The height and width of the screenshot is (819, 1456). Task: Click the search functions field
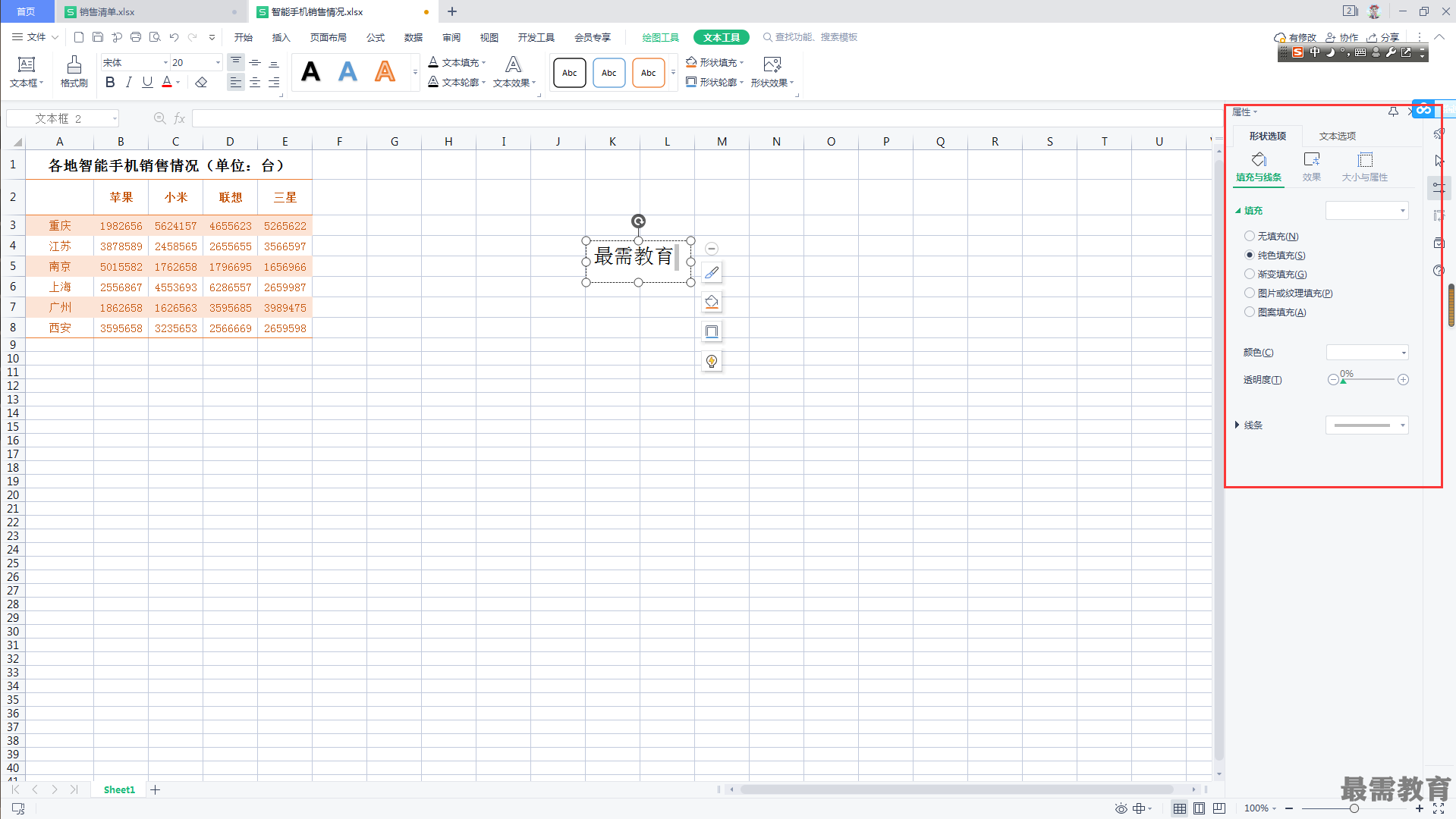(x=810, y=37)
